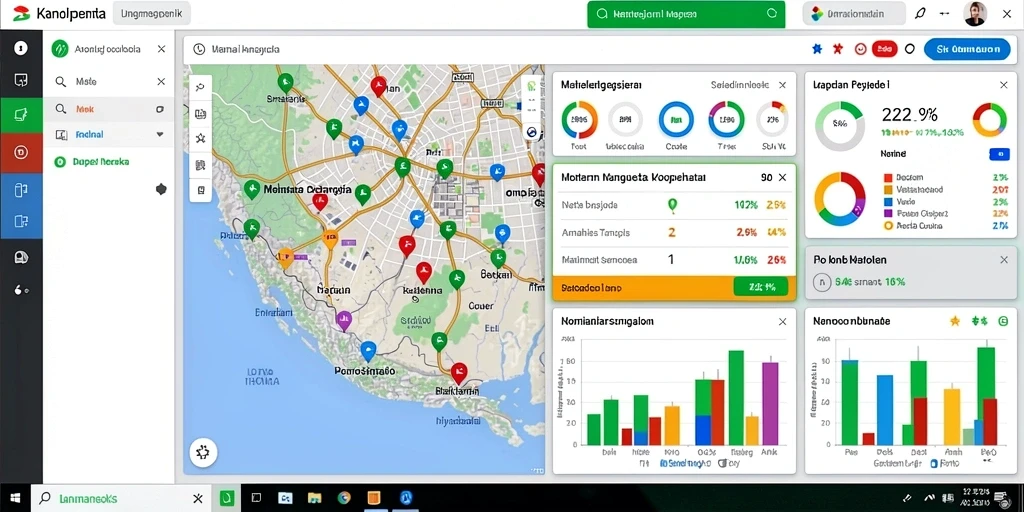This screenshot has width=1024, height=512.
Task: Open the blue Norine selector button
Action: [999, 154]
